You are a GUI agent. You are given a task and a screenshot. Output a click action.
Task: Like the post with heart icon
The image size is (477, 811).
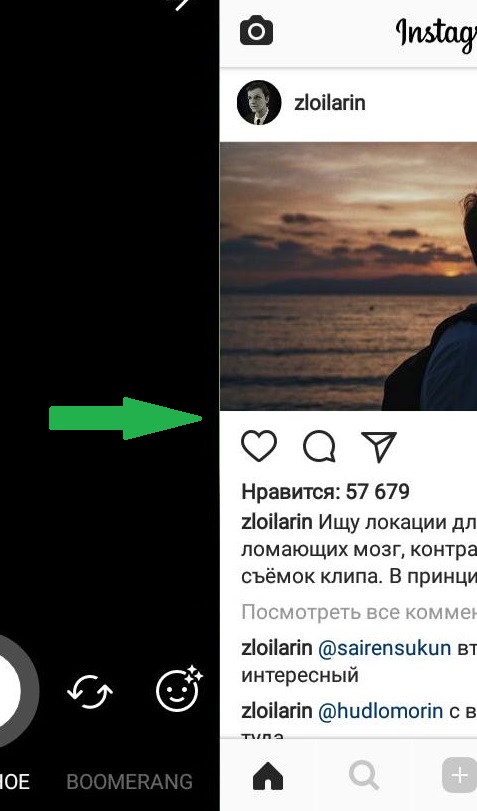click(259, 446)
